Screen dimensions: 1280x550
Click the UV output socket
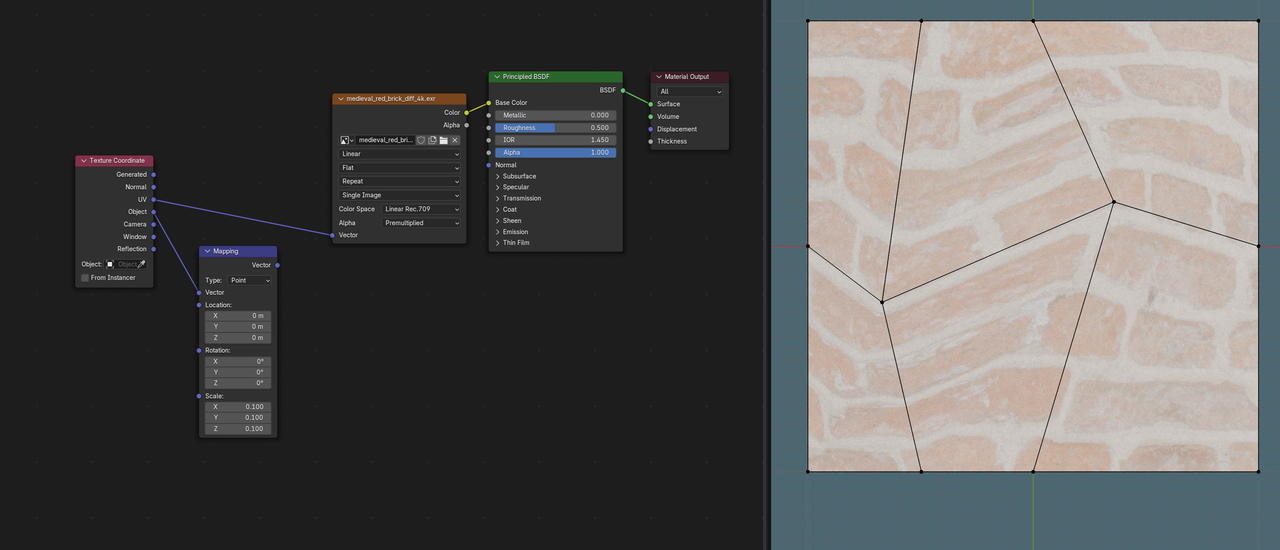coord(153,199)
